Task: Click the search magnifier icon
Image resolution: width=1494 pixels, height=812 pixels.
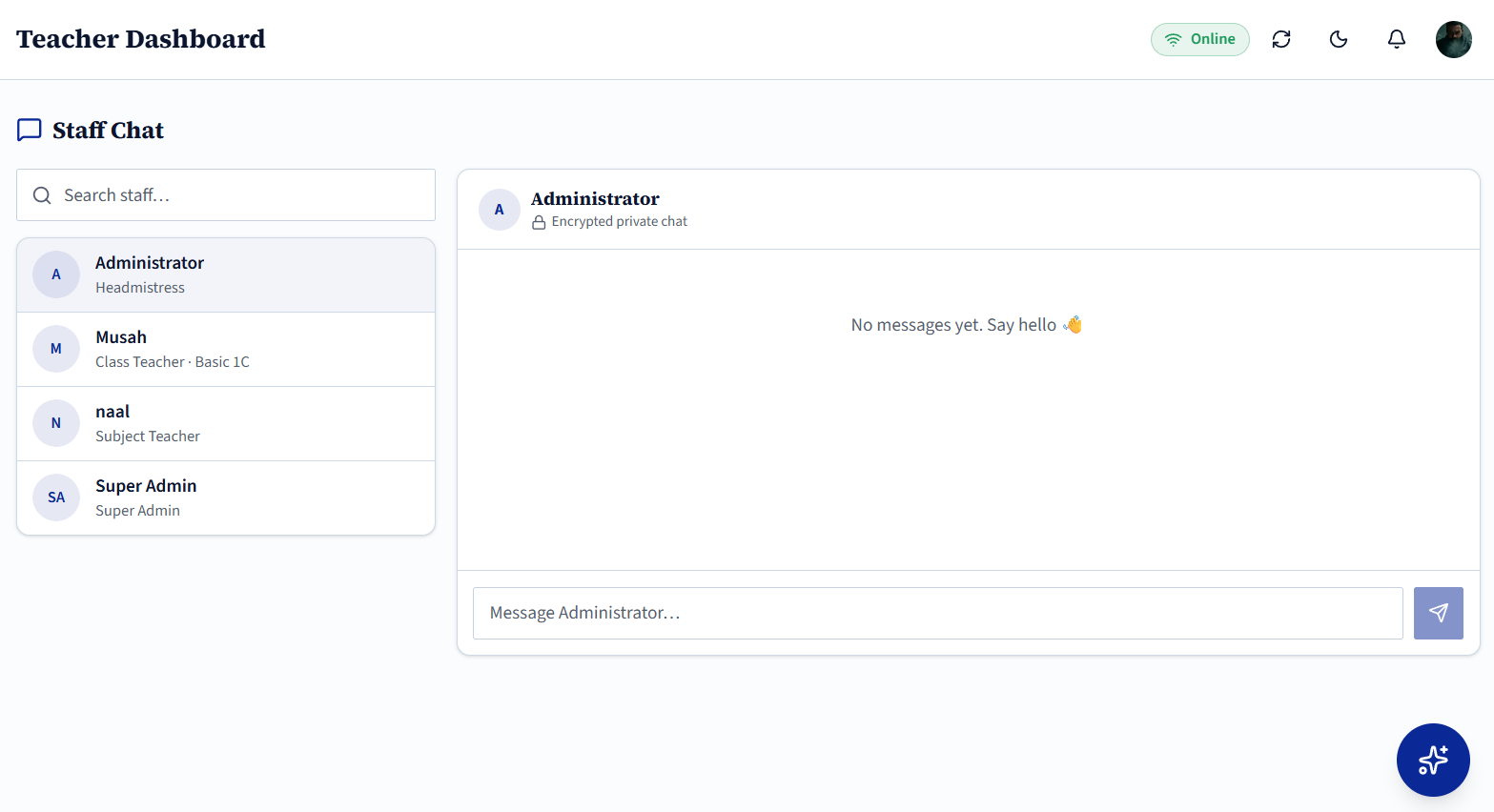Action: pyautogui.click(x=42, y=195)
